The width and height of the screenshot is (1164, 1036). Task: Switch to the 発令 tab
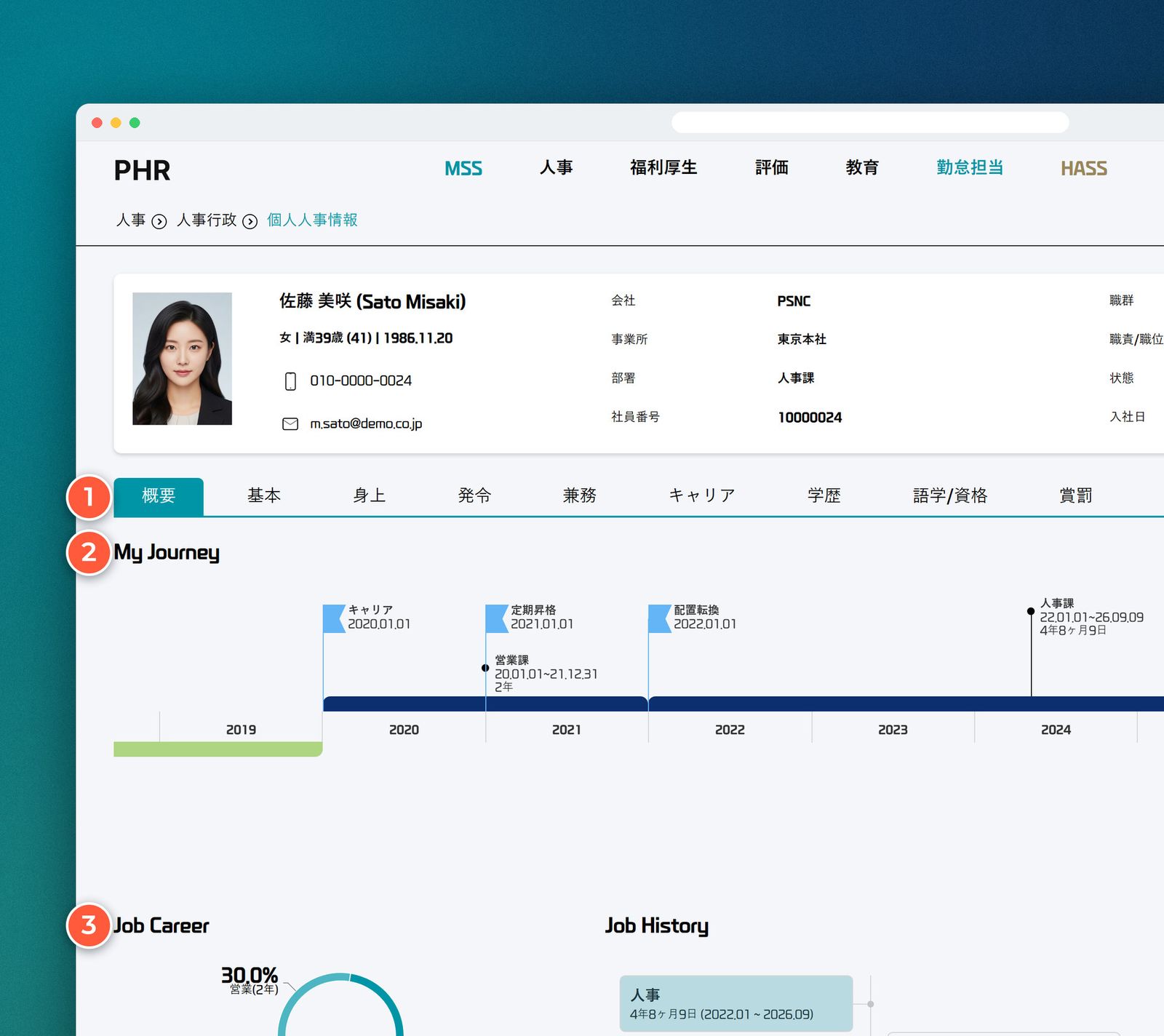[475, 495]
